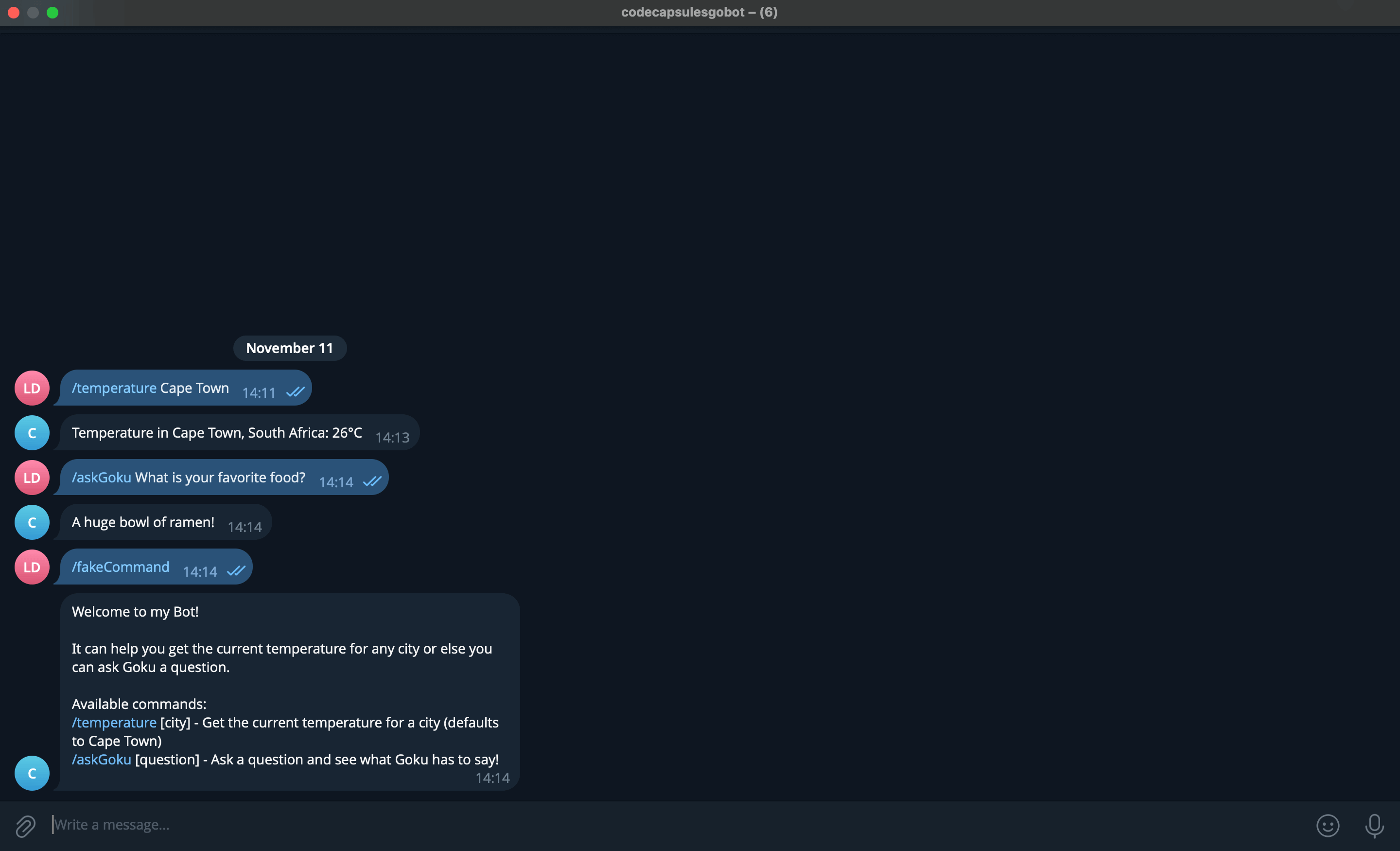This screenshot has width=1400, height=851.
Task: Click the LD avatar beside /fakeCommand
Action: tap(32, 567)
